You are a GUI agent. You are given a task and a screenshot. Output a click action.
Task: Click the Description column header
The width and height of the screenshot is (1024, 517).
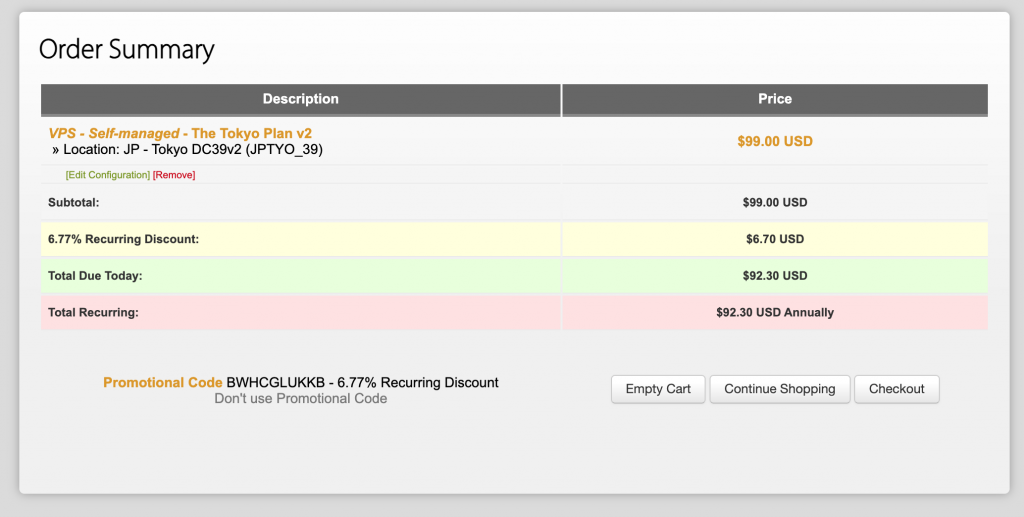pyautogui.click(x=300, y=99)
